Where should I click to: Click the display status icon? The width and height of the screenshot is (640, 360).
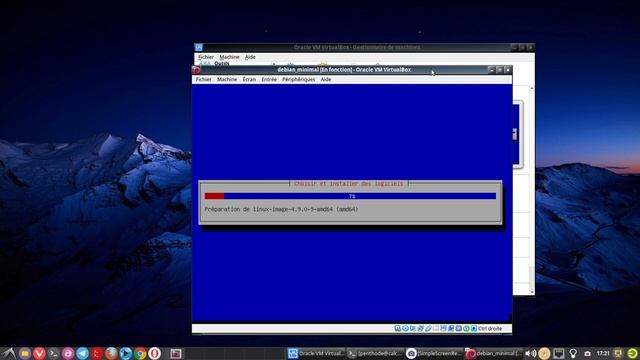(x=443, y=328)
